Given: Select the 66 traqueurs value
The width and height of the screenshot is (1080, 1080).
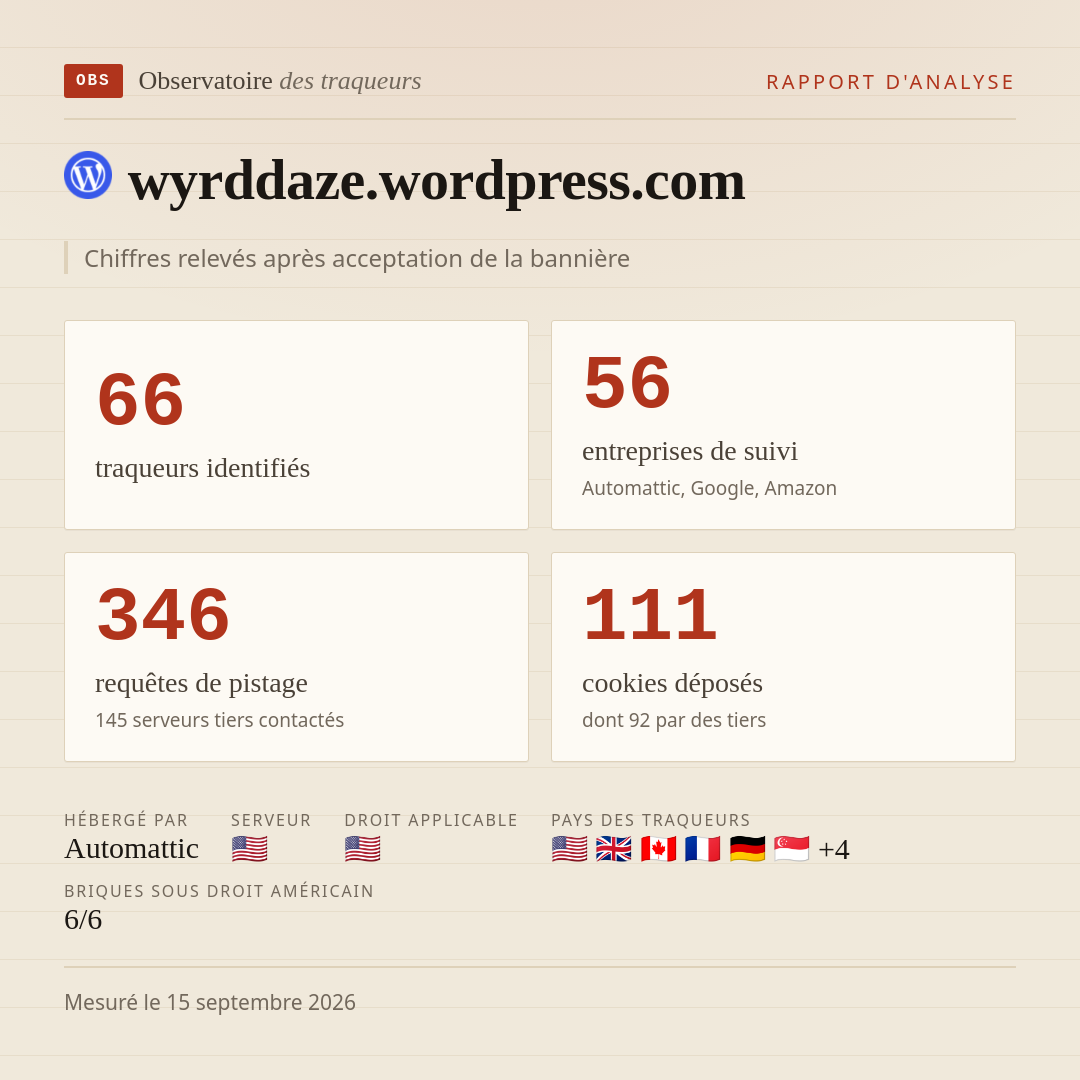Looking at the screenshot, I should click(x=141, y=399).
